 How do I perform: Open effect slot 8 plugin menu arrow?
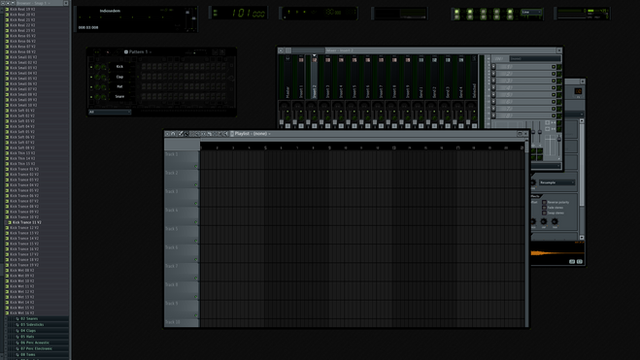coord(493,116)
